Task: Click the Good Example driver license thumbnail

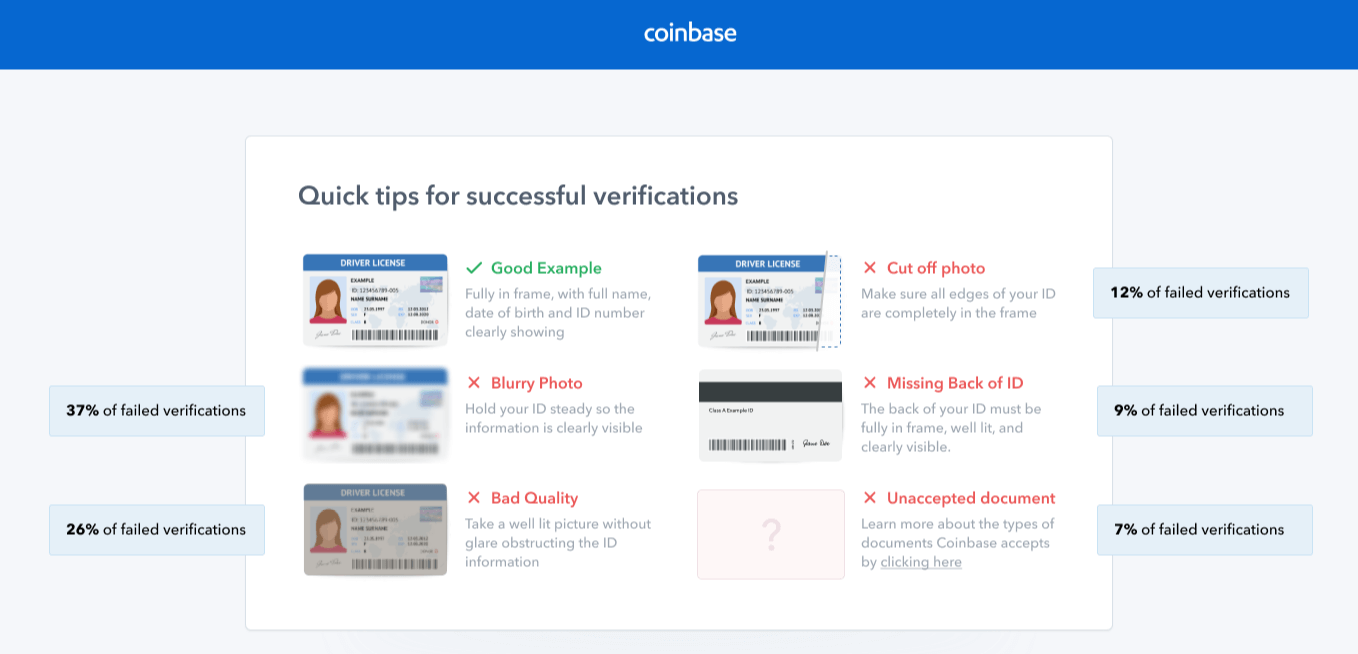Action: click(375, 300)
